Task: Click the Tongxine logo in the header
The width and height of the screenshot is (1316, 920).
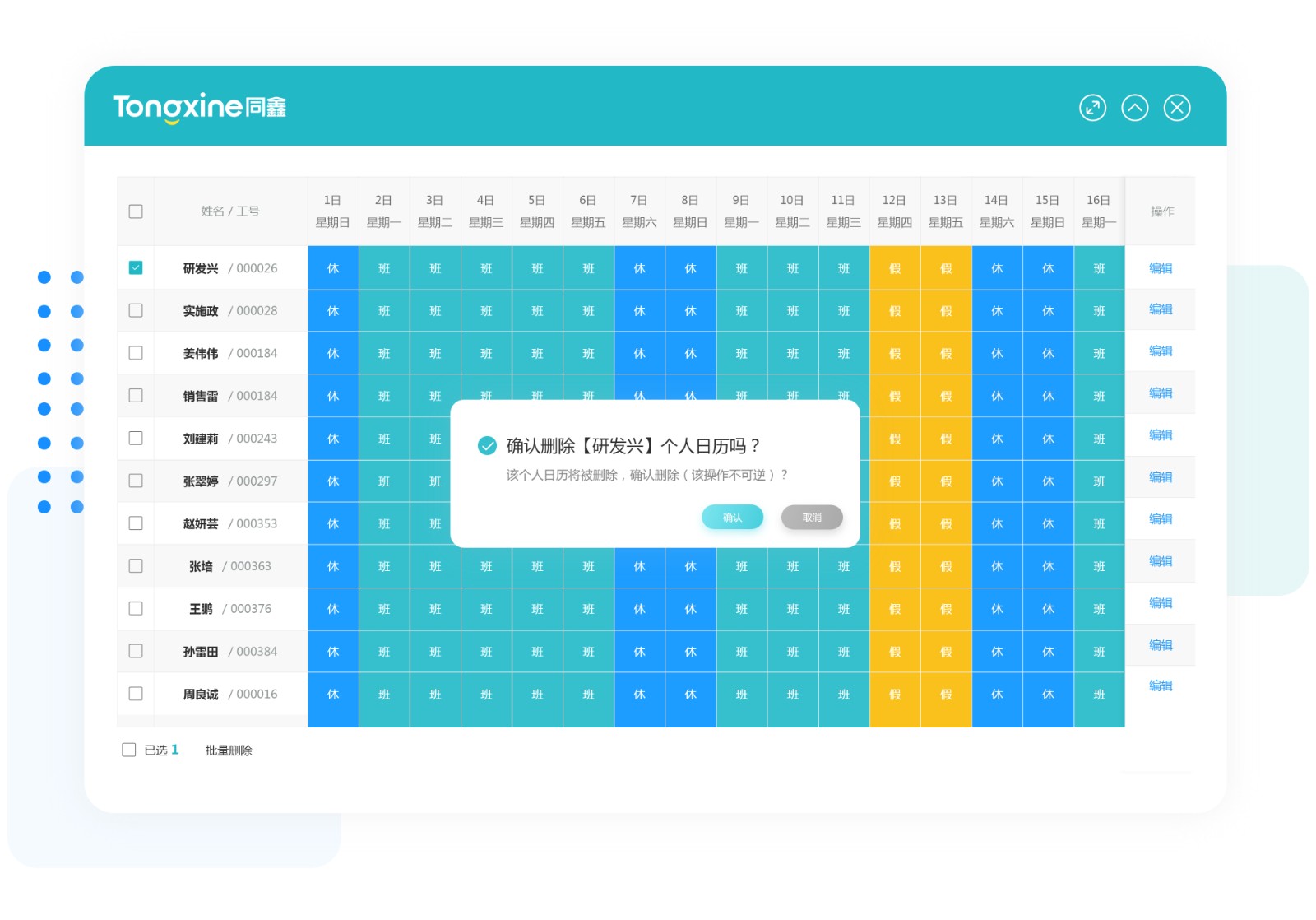Action: pos(199,108)
